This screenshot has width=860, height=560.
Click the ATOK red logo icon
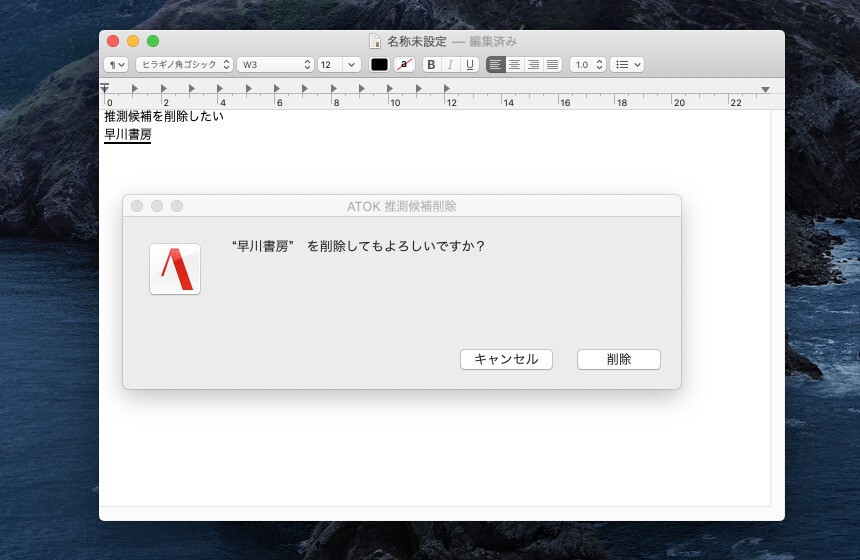pyautogui.click(x=175, y=269)
